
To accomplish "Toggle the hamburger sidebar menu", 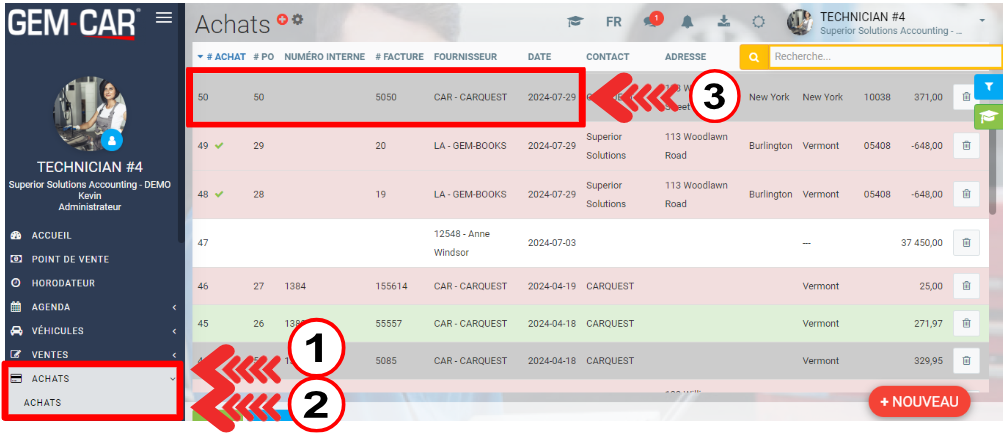I will click(164, 18).
